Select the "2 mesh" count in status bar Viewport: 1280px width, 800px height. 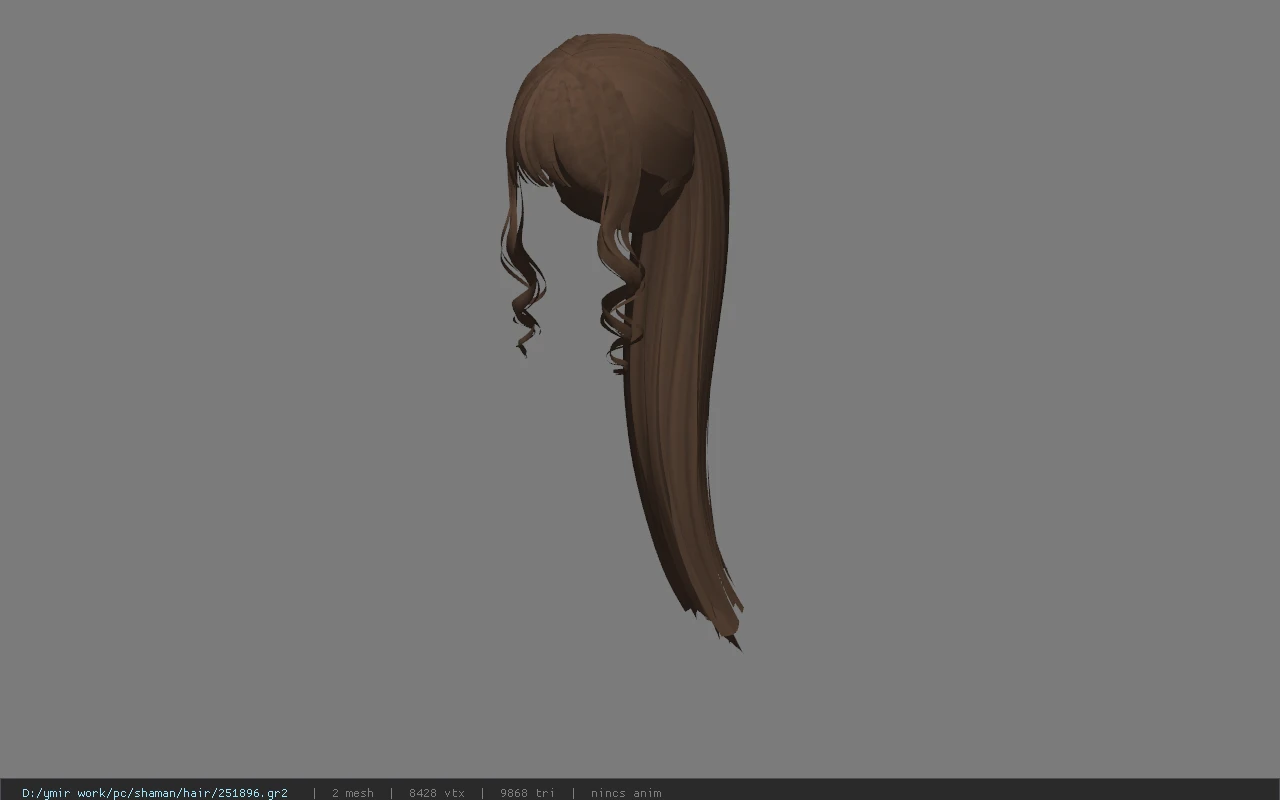pyautogui.click(x=353, y=793)
